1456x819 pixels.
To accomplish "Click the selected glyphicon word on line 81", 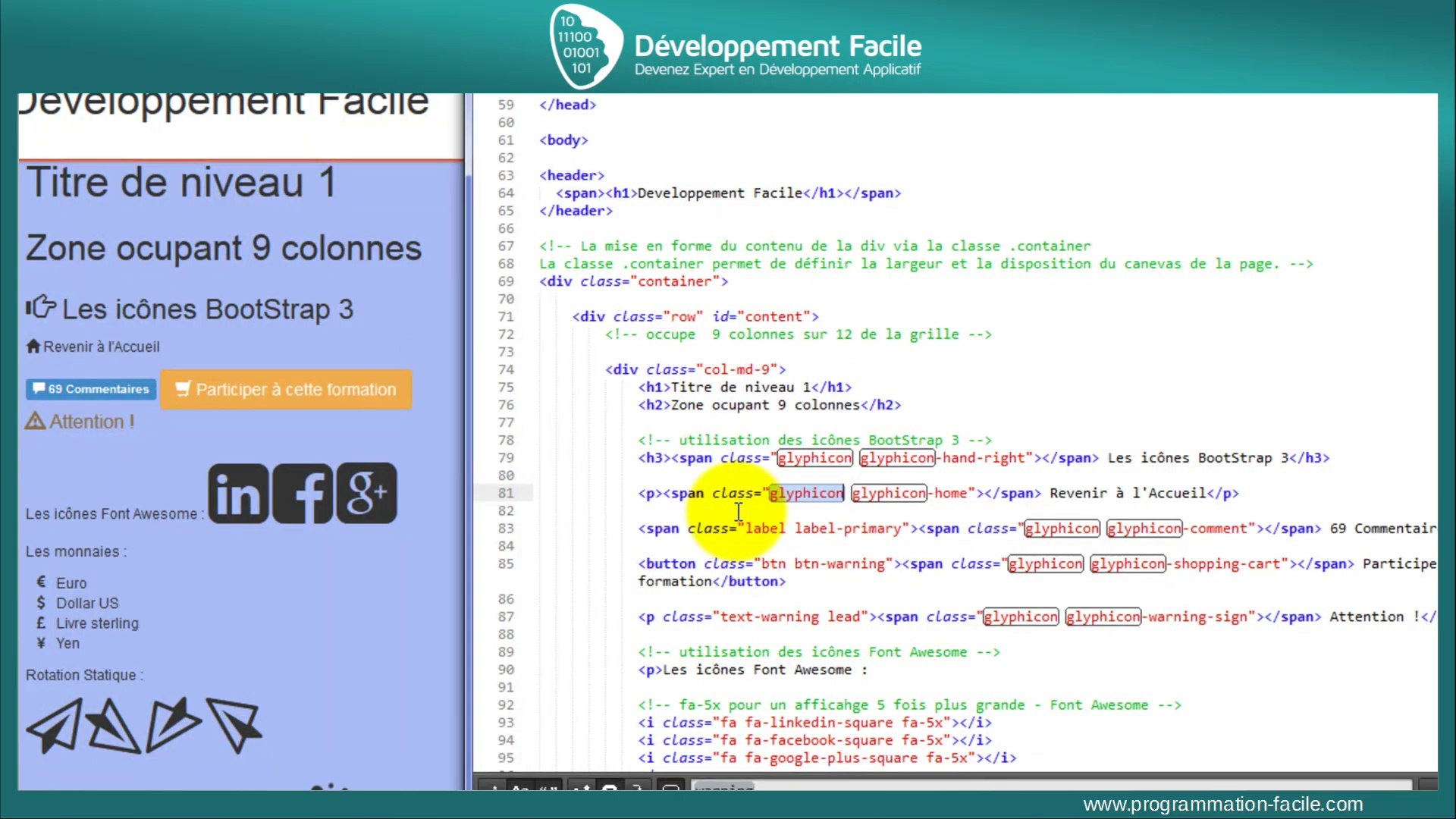I will (x=806, y=493).
